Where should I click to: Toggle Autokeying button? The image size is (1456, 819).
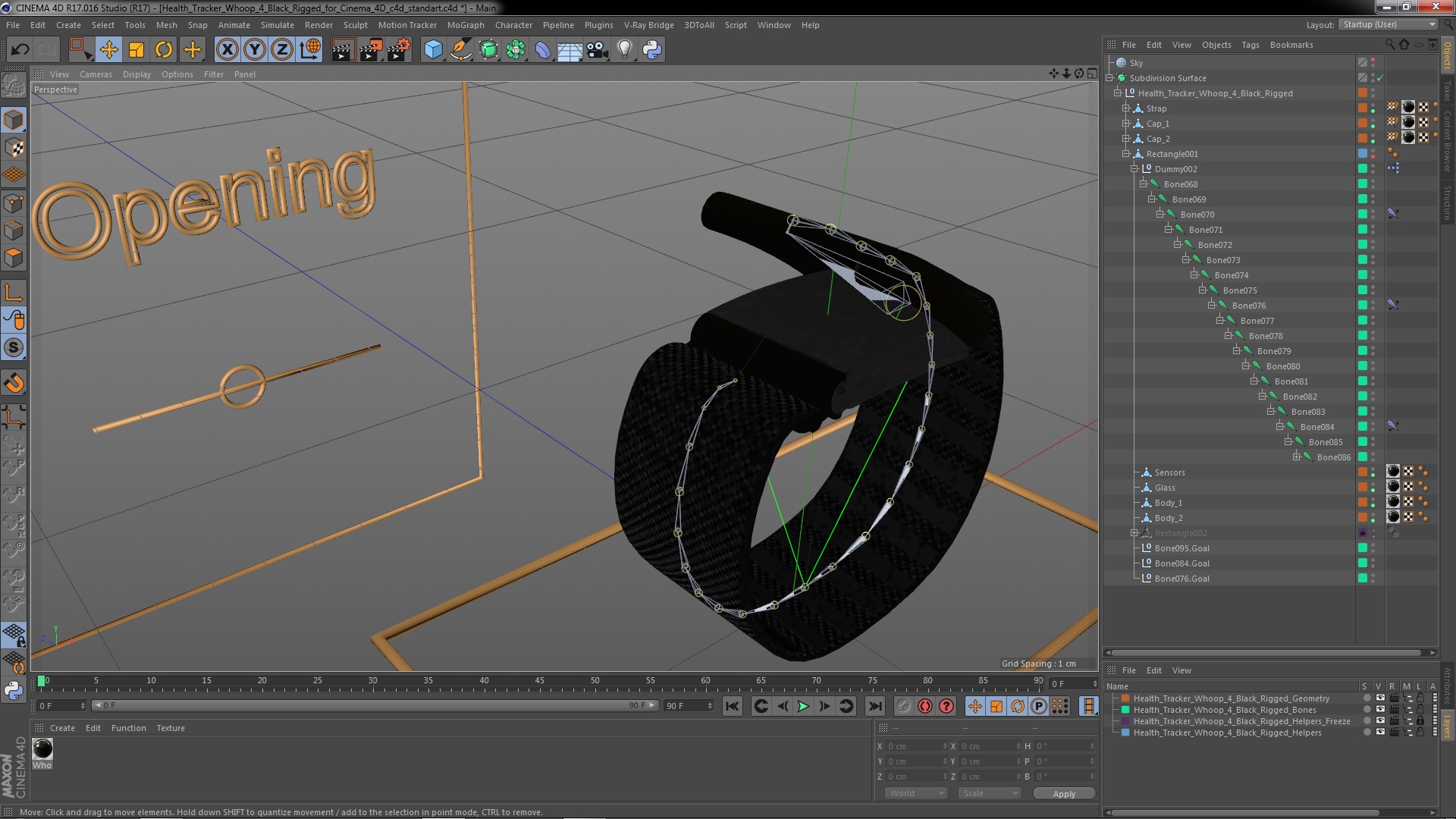point(924,707)
